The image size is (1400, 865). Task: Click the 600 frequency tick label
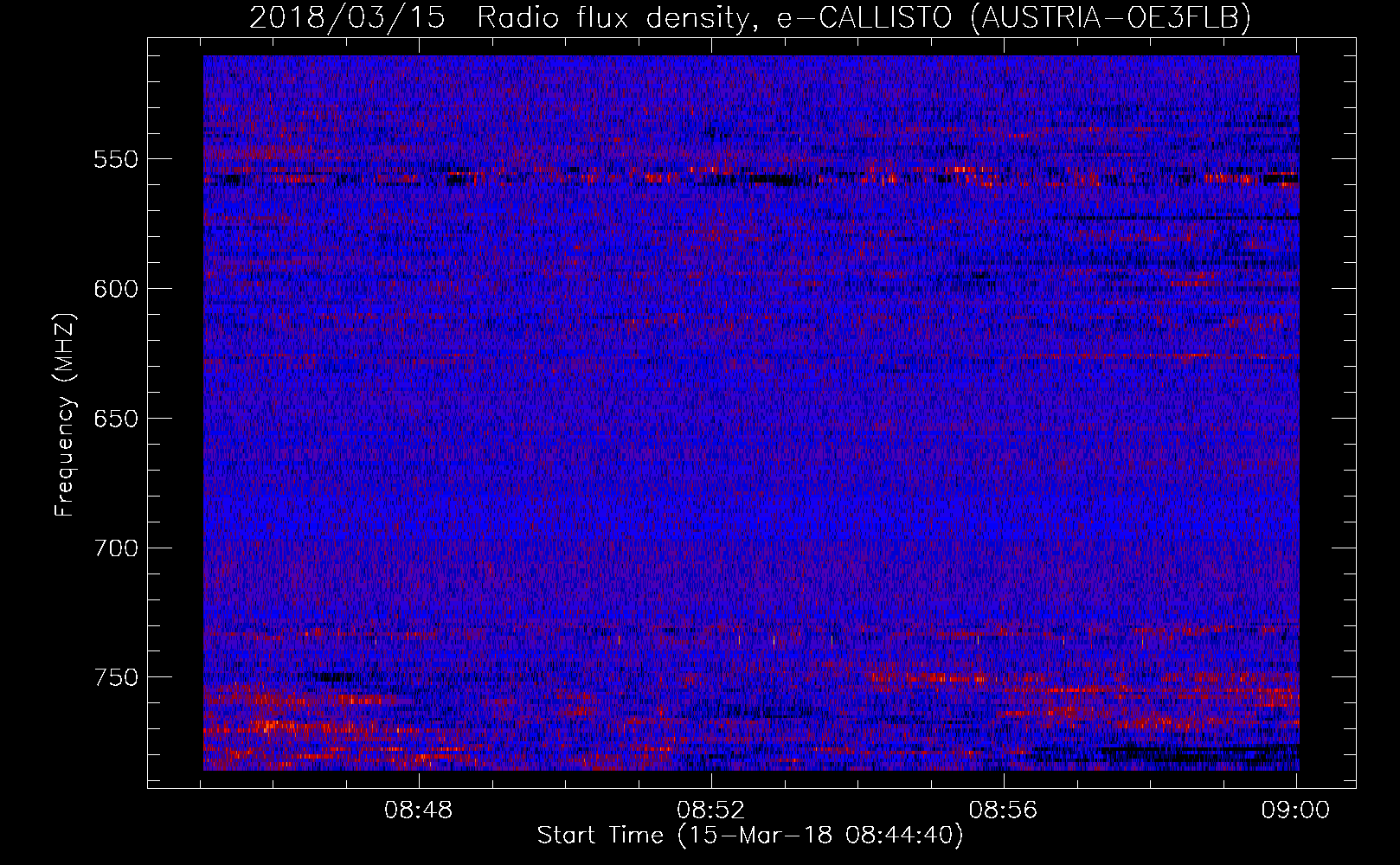point(116,289)
